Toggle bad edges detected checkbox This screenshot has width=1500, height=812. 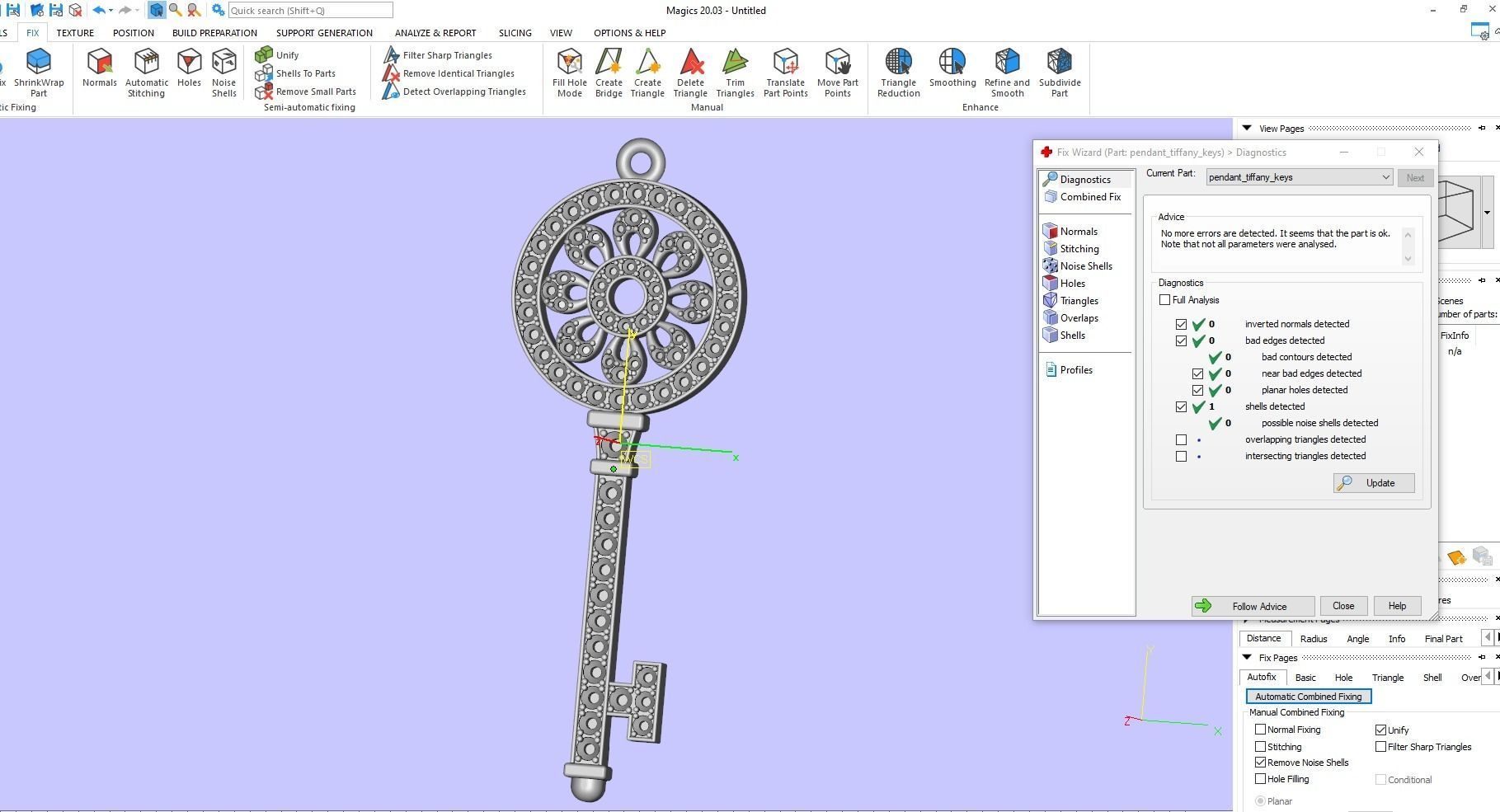click(x=1181, y=340)
